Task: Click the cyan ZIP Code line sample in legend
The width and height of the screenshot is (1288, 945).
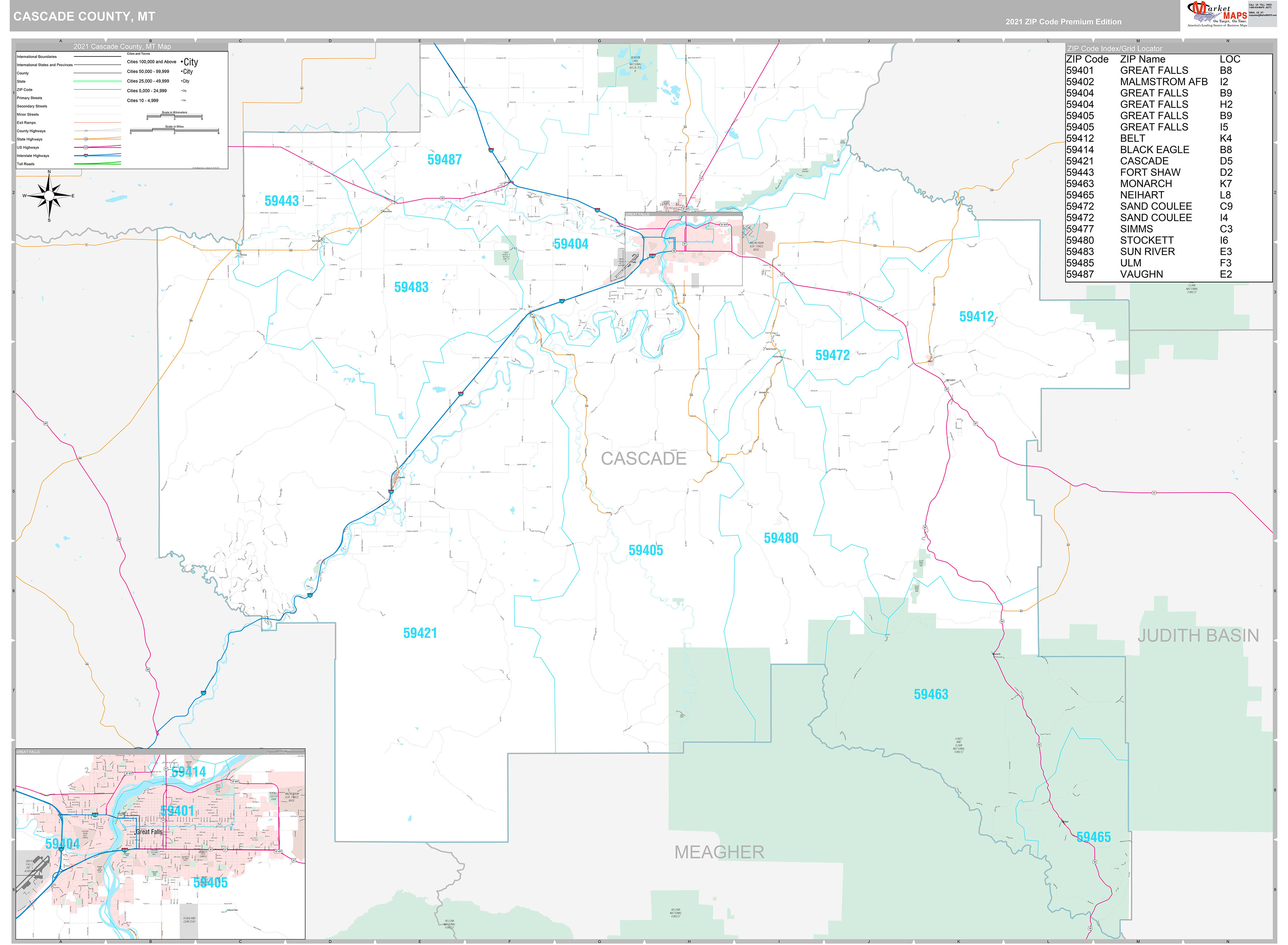Action: (97, 90)
